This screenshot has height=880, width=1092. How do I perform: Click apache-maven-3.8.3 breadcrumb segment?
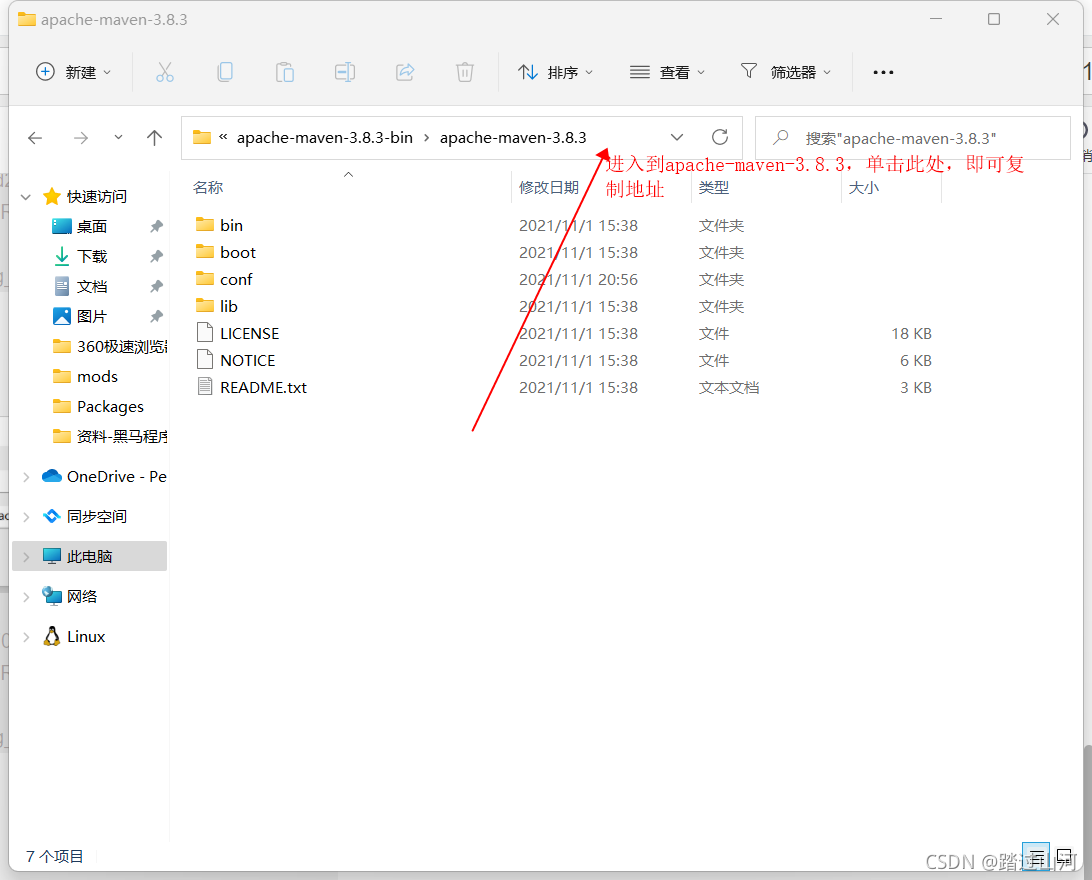(x=513, y=138)
